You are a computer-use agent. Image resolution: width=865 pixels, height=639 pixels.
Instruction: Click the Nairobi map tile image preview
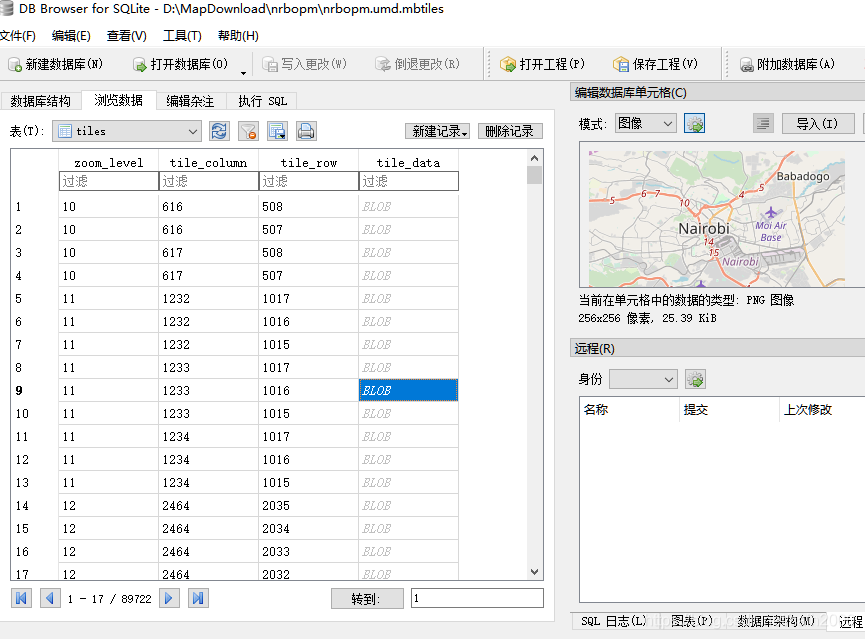(x=716, y=219)
